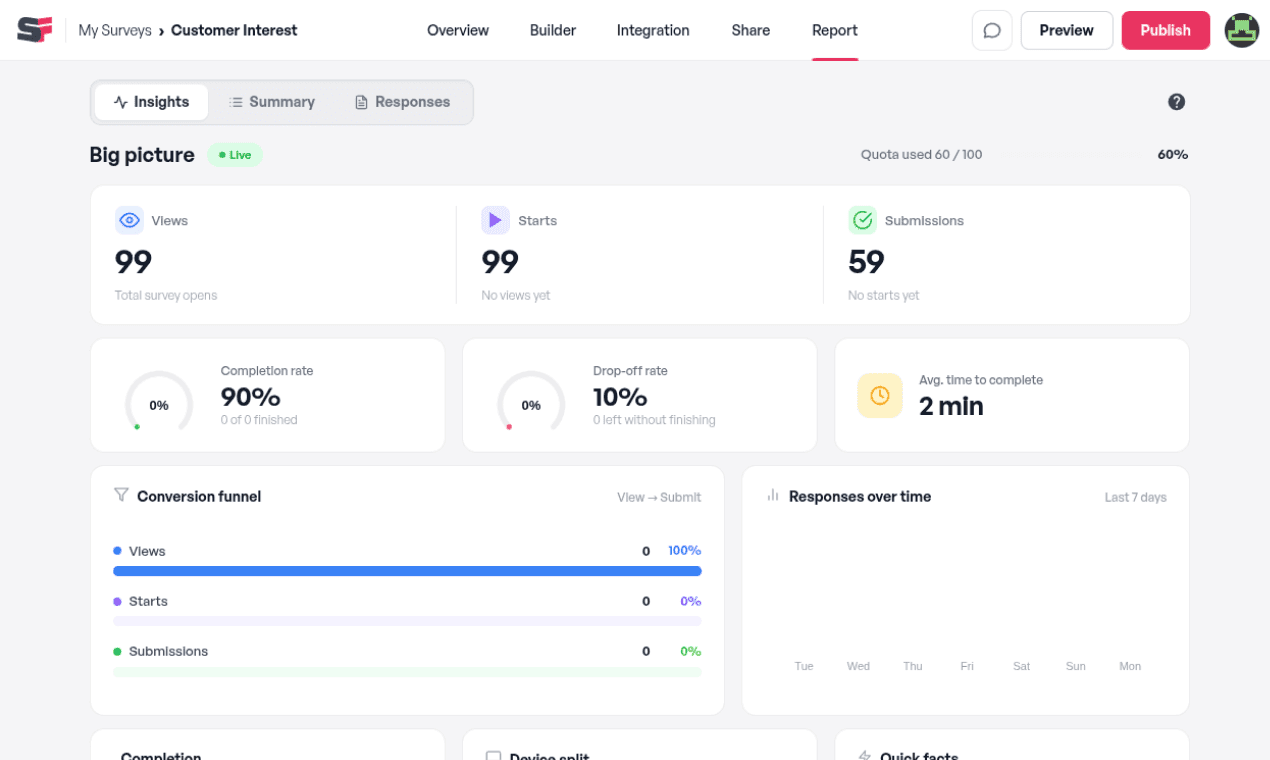Click the 'Sun' chart axis label
The width and height of the screenshot is (1270, 760).
point(1075,666)
